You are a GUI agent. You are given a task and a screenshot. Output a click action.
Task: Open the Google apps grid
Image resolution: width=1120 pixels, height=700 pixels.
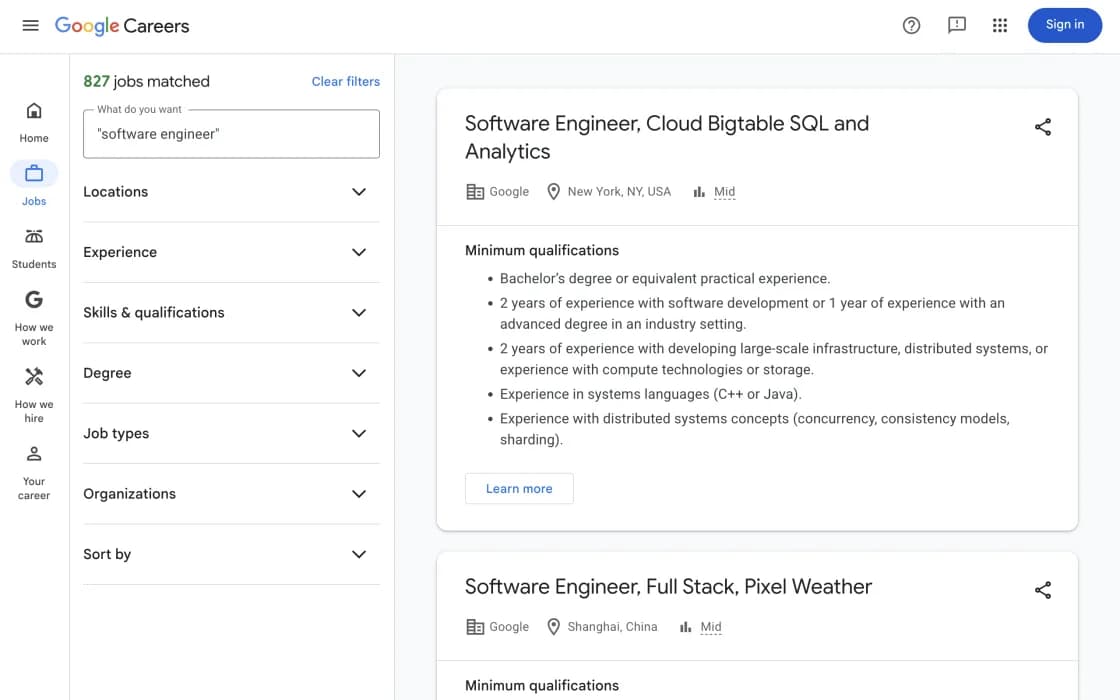coord(999,26)
